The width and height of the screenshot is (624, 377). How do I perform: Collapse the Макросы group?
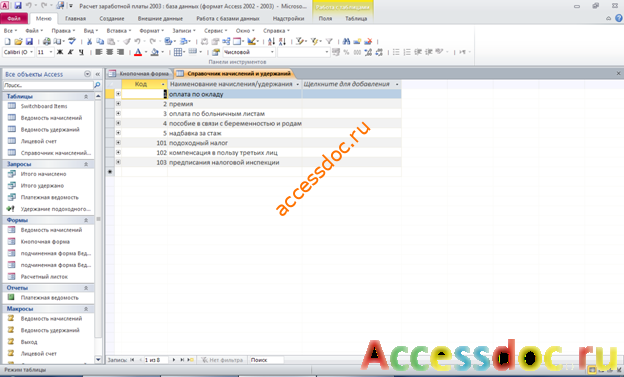86,309
